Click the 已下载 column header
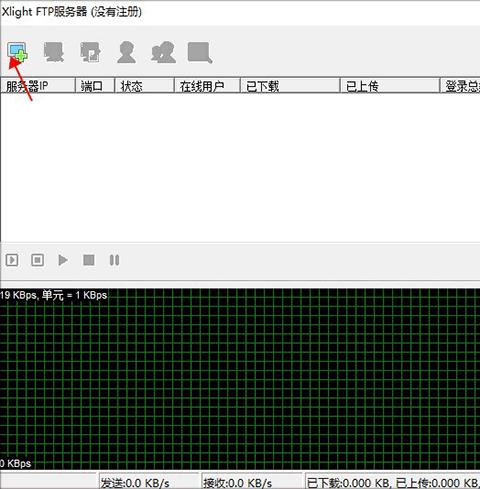This screenshot has height=489, width=480. [x=290, y=86]
